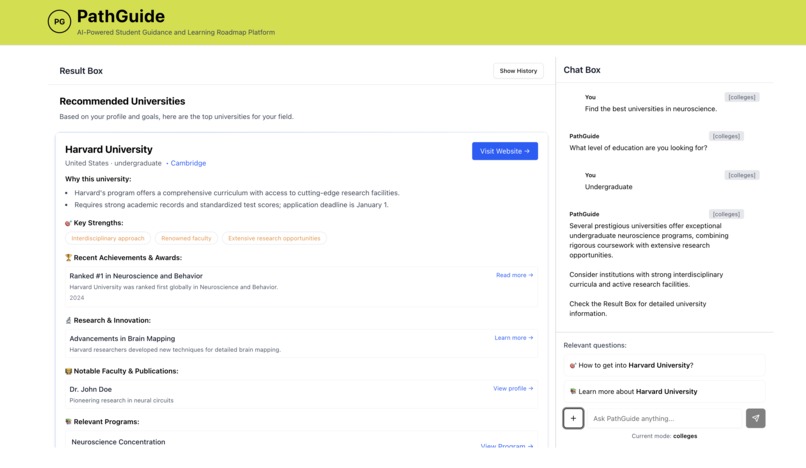Click the icon beside Relevant Programs

(68, 422)
